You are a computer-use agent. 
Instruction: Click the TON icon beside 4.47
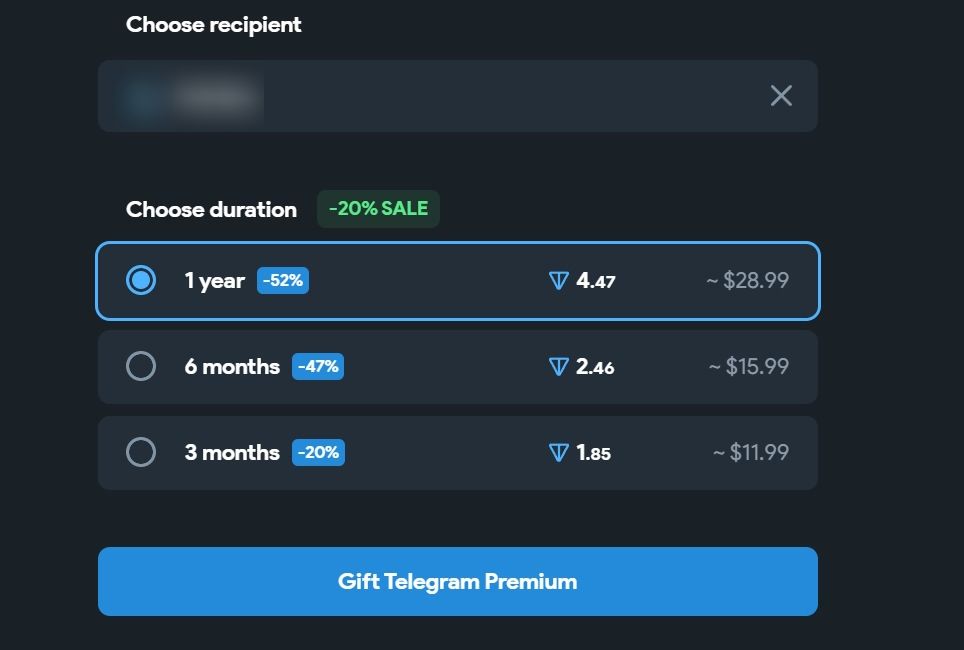click(x=559, y=281)
